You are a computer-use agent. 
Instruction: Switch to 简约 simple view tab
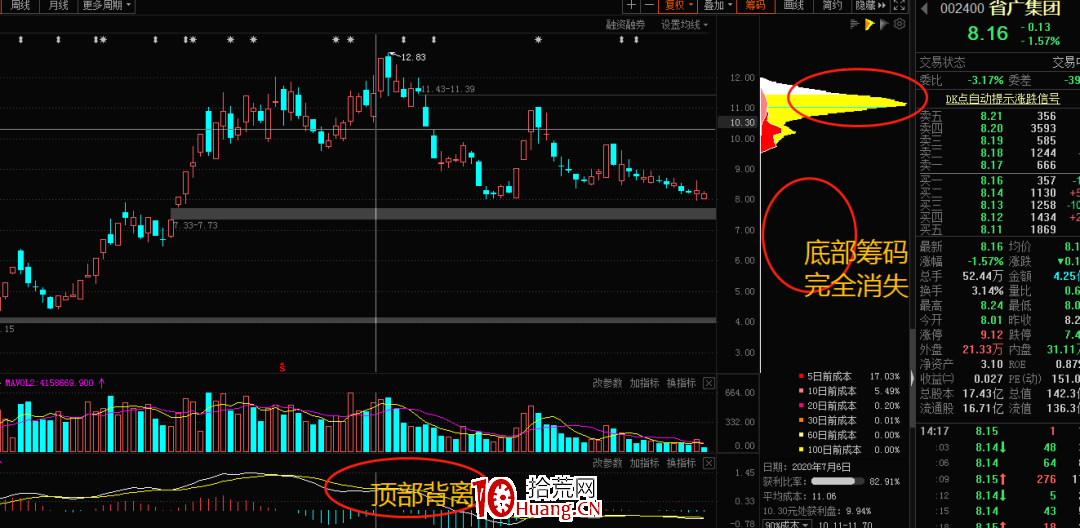pyautogui.click(x=832, y=6)
